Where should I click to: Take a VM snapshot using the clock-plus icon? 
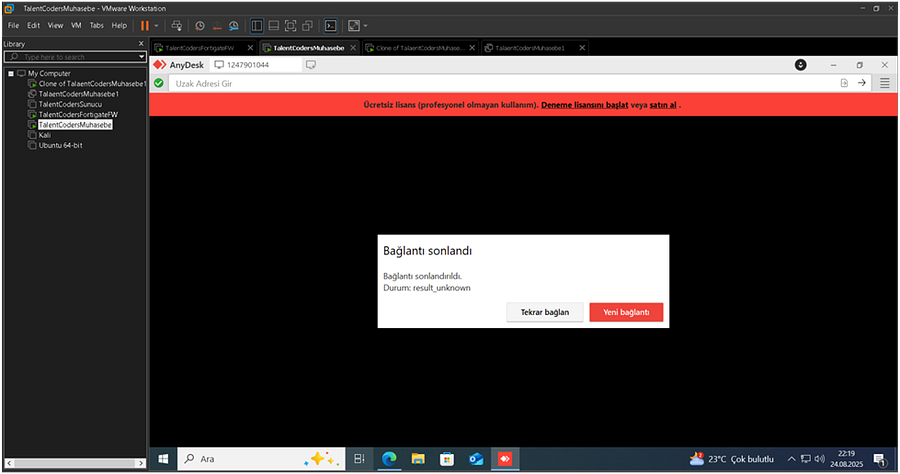pos(200,26)
